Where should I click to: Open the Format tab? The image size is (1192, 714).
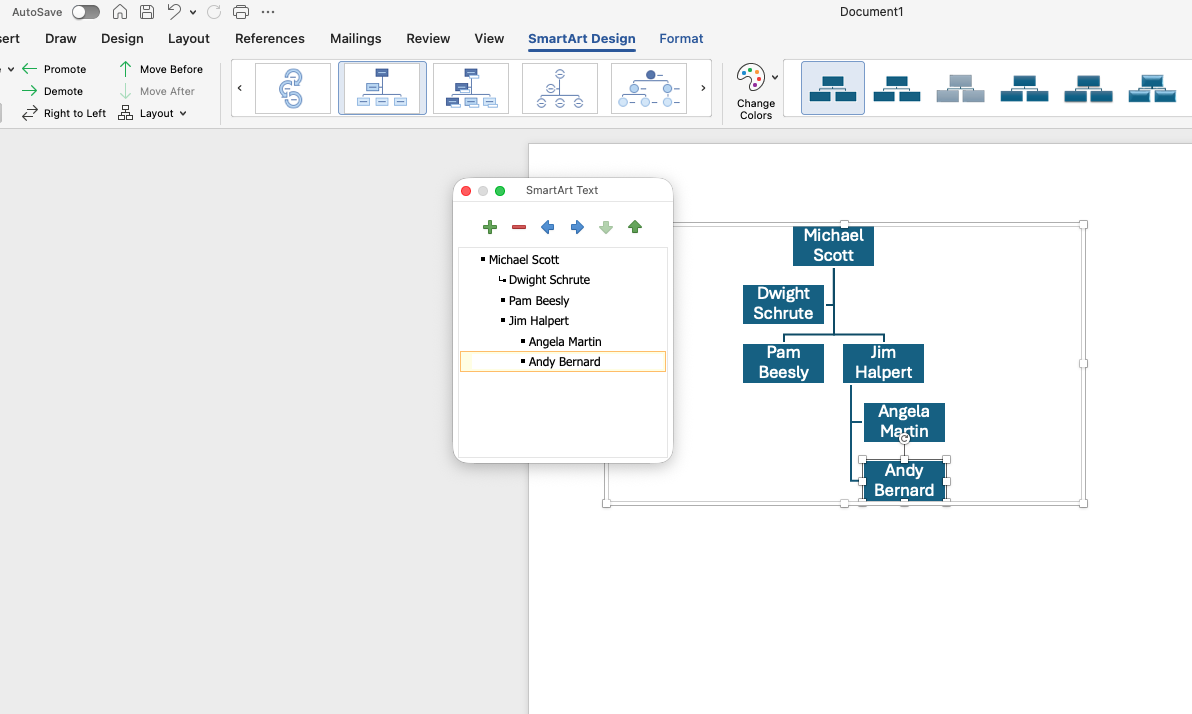681,39
